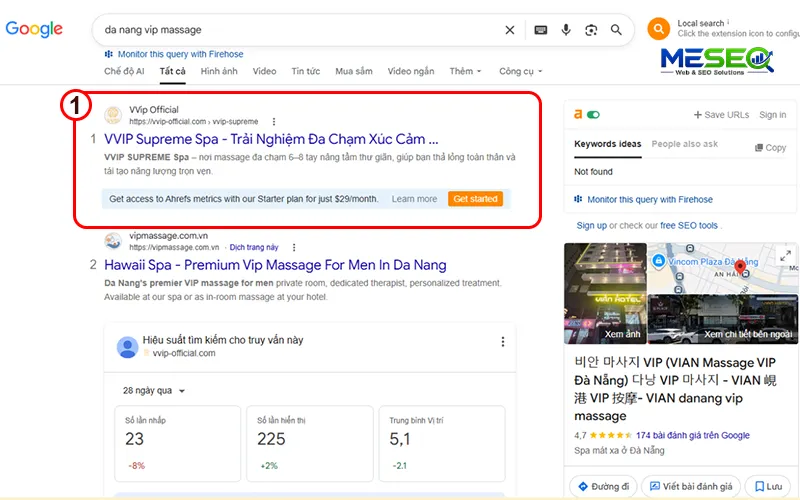The width and height of the screenshot is (800, 500).
Task: Select the Tất cả tab
Action: (x=172, y=71)
